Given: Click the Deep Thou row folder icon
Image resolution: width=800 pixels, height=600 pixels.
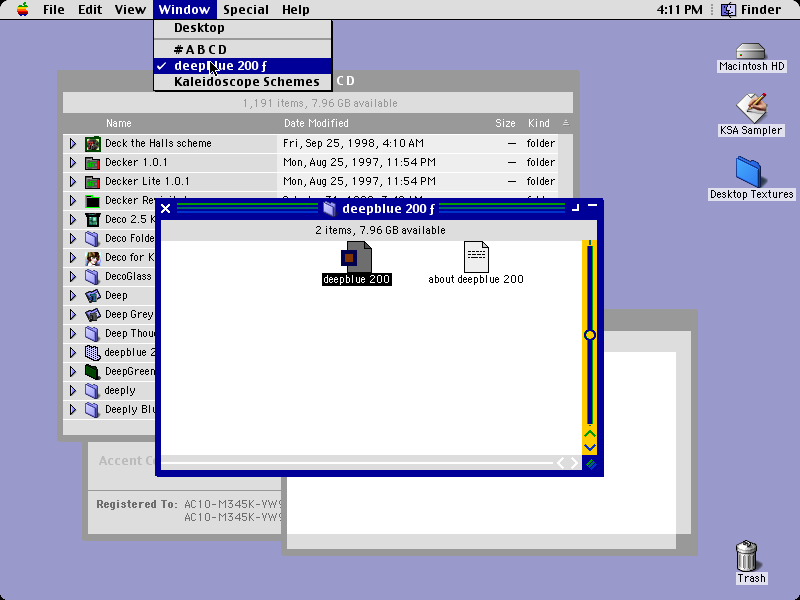Looking at the screenshot, I should click(x=92, y=334).
